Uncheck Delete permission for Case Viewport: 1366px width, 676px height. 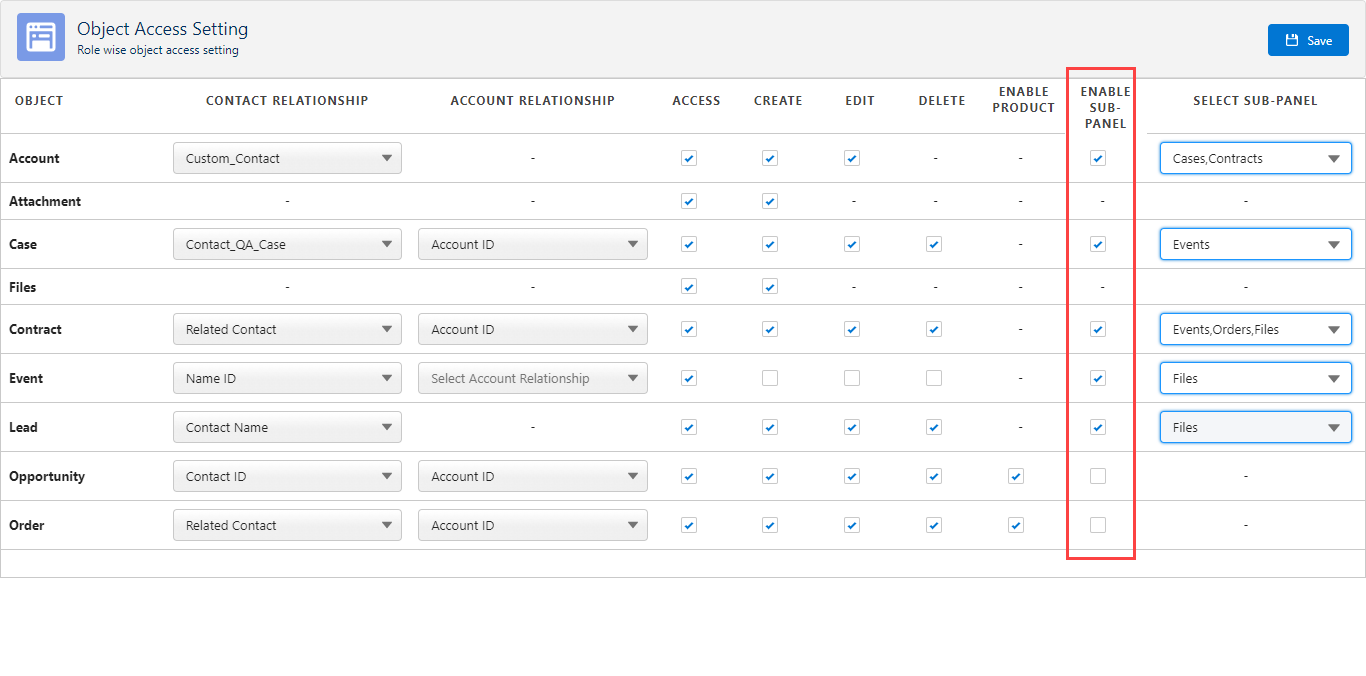[x=934, y=244]
